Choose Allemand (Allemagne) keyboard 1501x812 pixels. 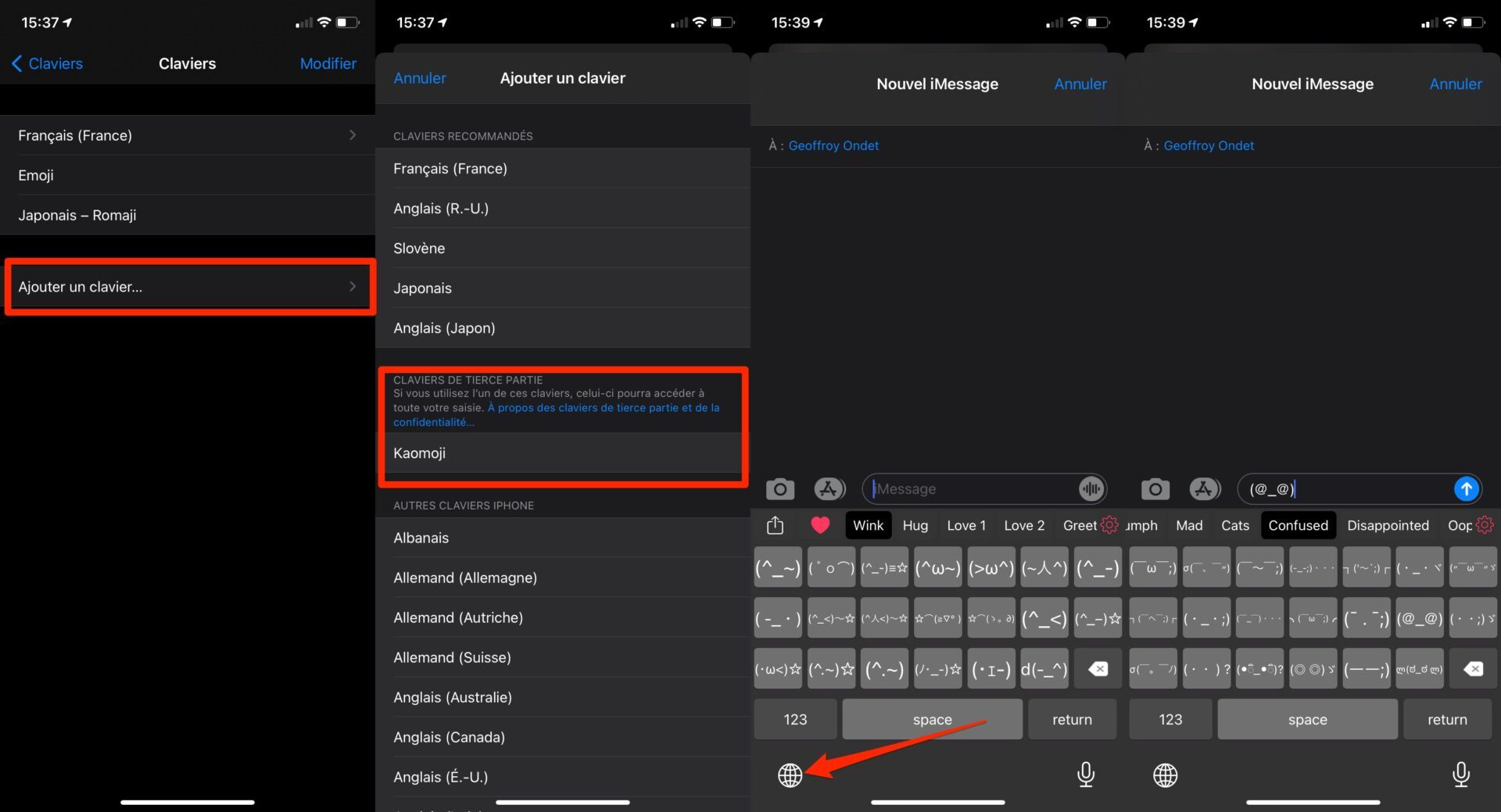[x=563, y=578]
